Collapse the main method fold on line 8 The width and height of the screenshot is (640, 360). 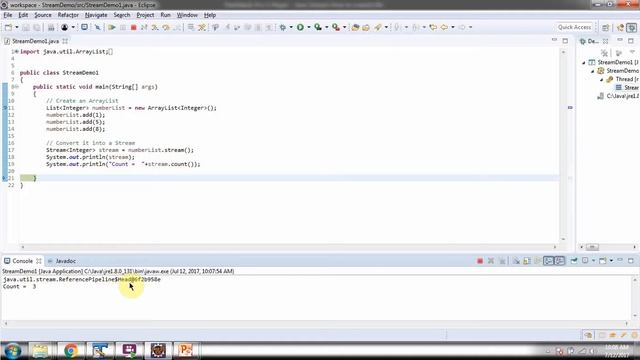coord(16,87)
